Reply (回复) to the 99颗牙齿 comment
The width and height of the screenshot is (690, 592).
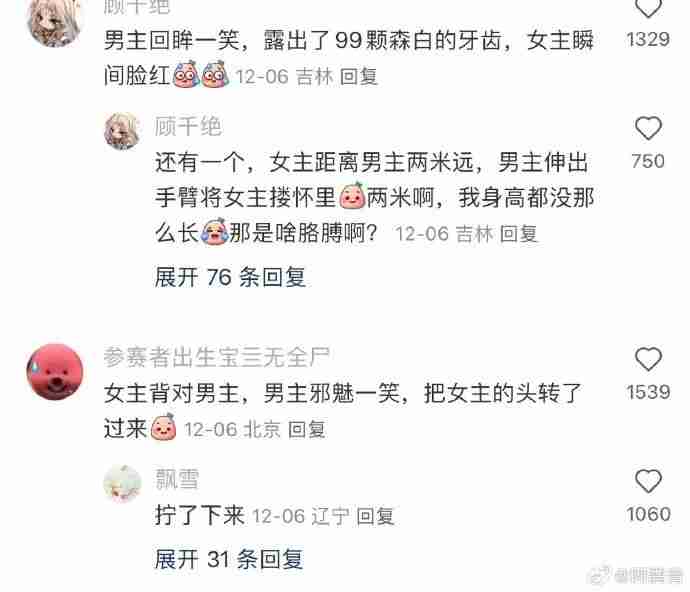pyautogui.click(x=359, y=77)
